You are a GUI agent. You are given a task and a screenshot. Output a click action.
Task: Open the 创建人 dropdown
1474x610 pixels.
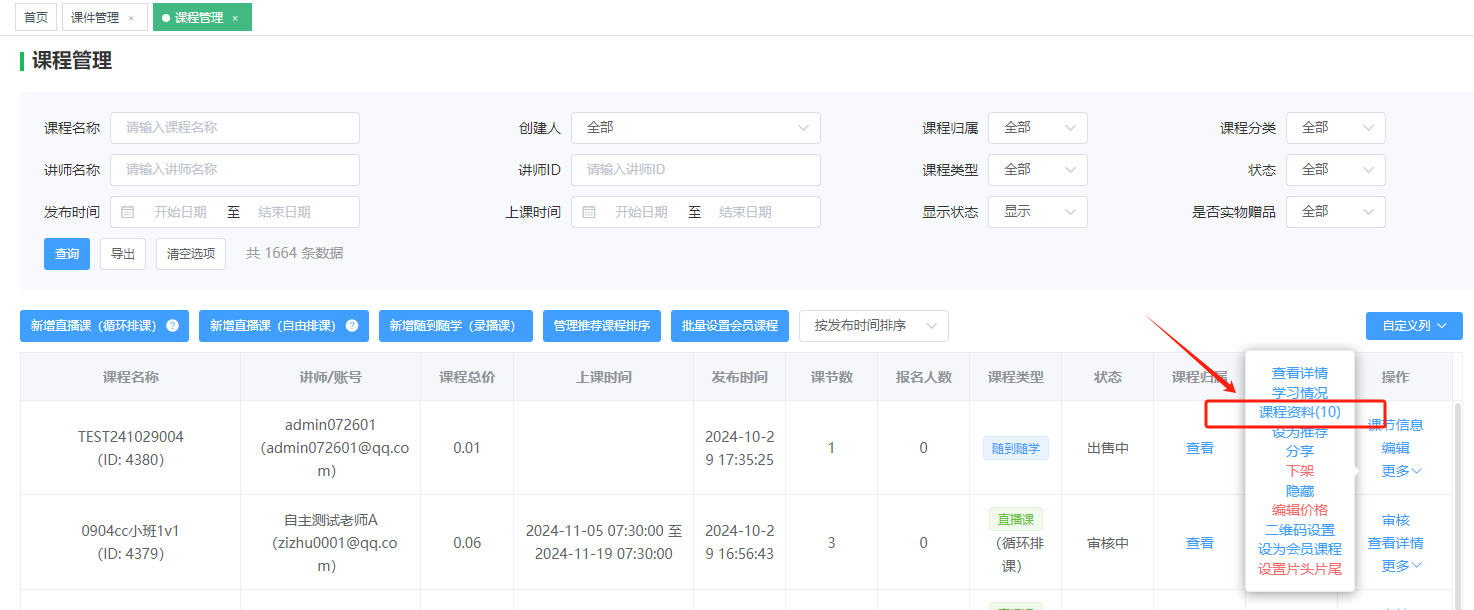point(695,128)
